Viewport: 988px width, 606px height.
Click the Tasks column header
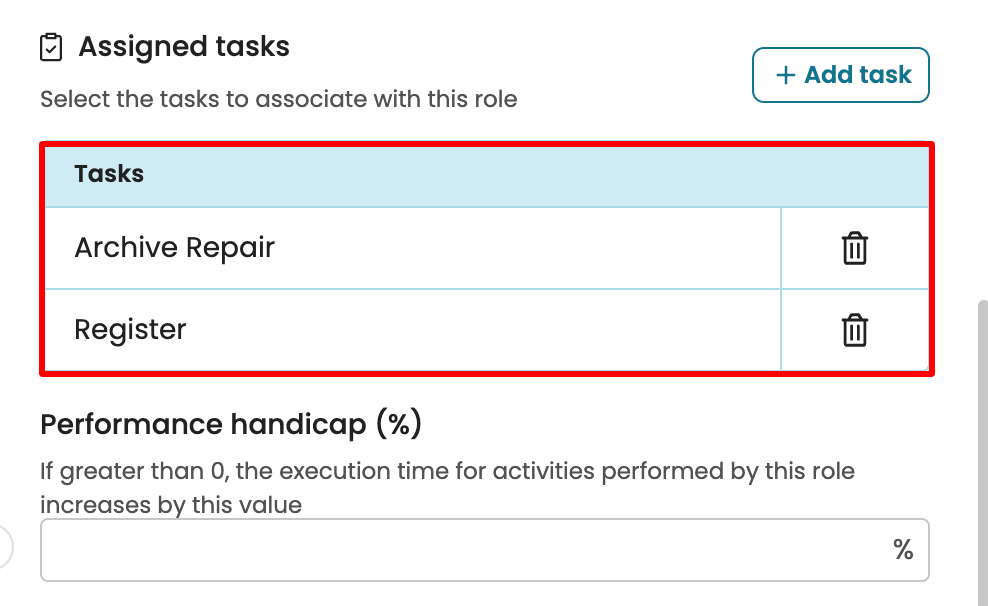click(109, 174)
